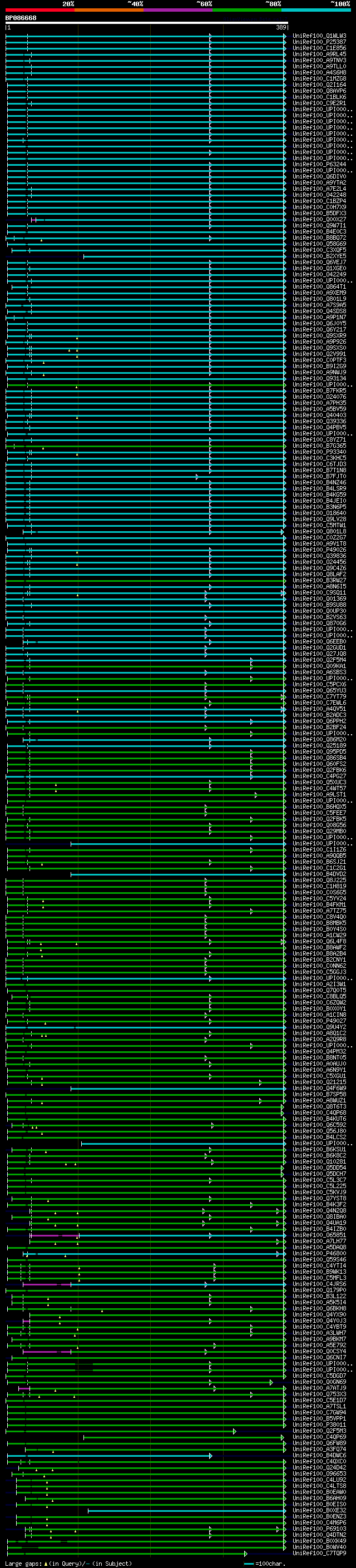
Task: Select hit UniRef100_Q6EEB0
Action: click(319, 641)
